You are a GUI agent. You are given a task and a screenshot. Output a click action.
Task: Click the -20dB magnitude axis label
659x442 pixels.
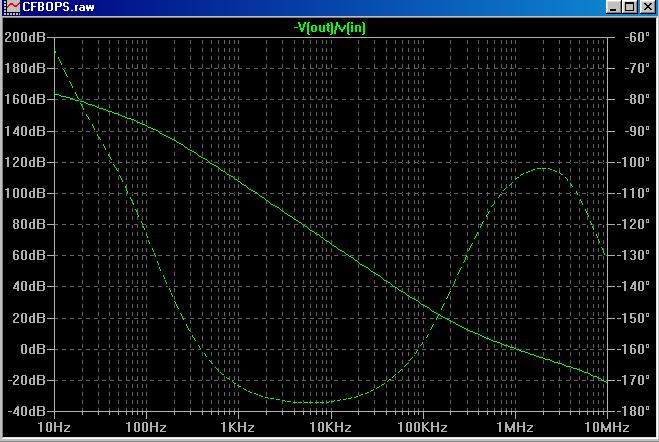click(26, 380)
